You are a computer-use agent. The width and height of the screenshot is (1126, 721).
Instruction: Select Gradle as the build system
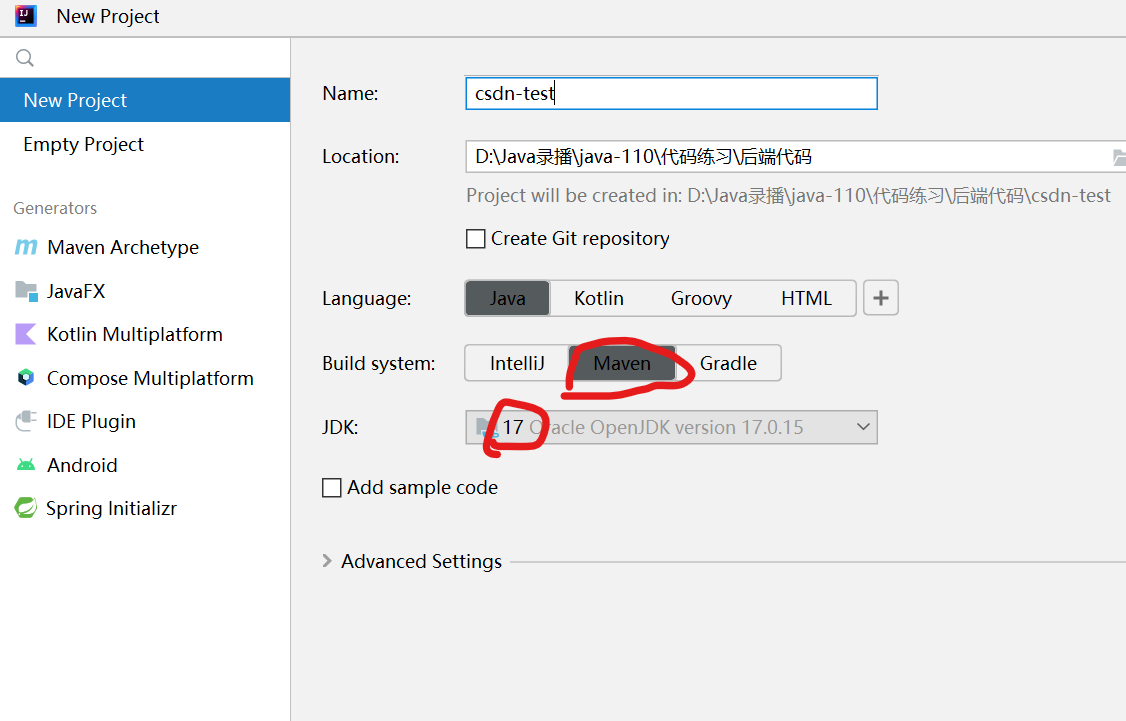pyautogui.click(x=728, y=363)
